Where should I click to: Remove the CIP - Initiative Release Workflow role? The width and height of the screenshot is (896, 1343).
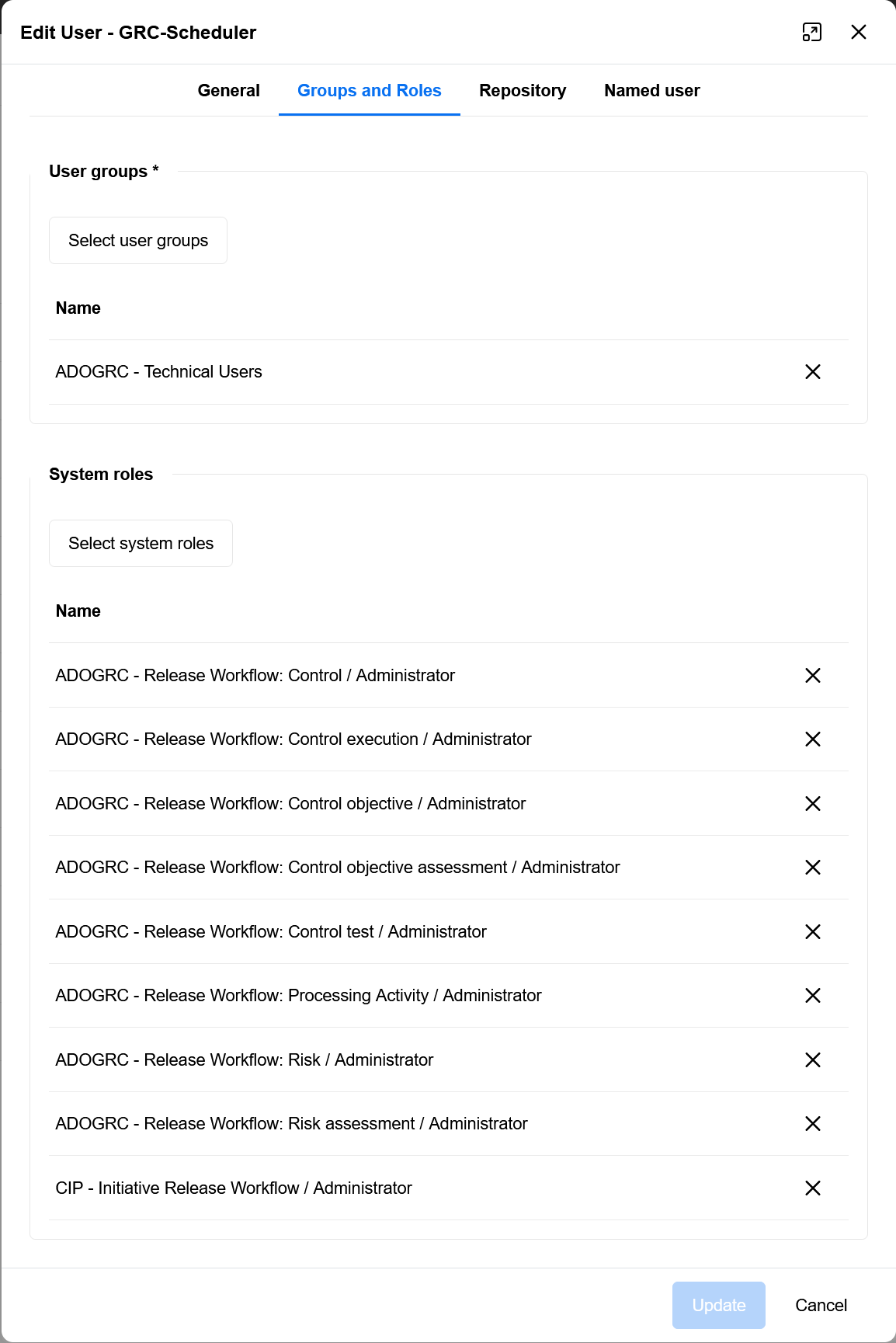812,1188
